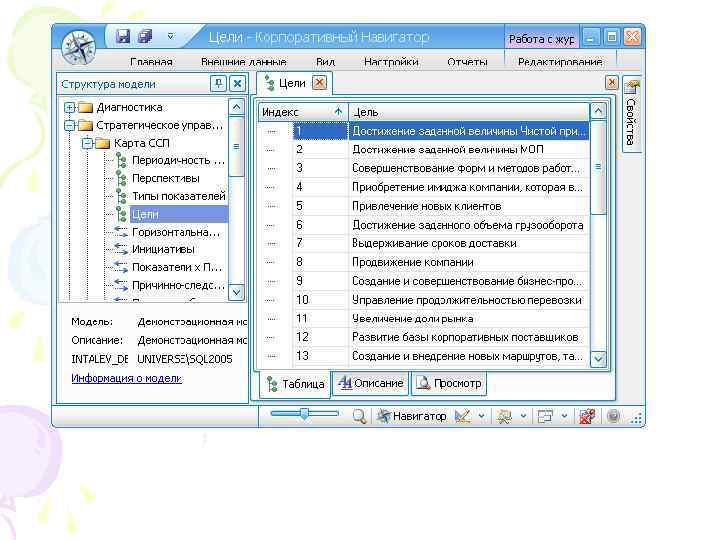Image resolution: width=720 pixels, height=540 pixels.
Task: Select the Работа с журналом context tab
Action: pyautogui.click(x=541, y=39)
